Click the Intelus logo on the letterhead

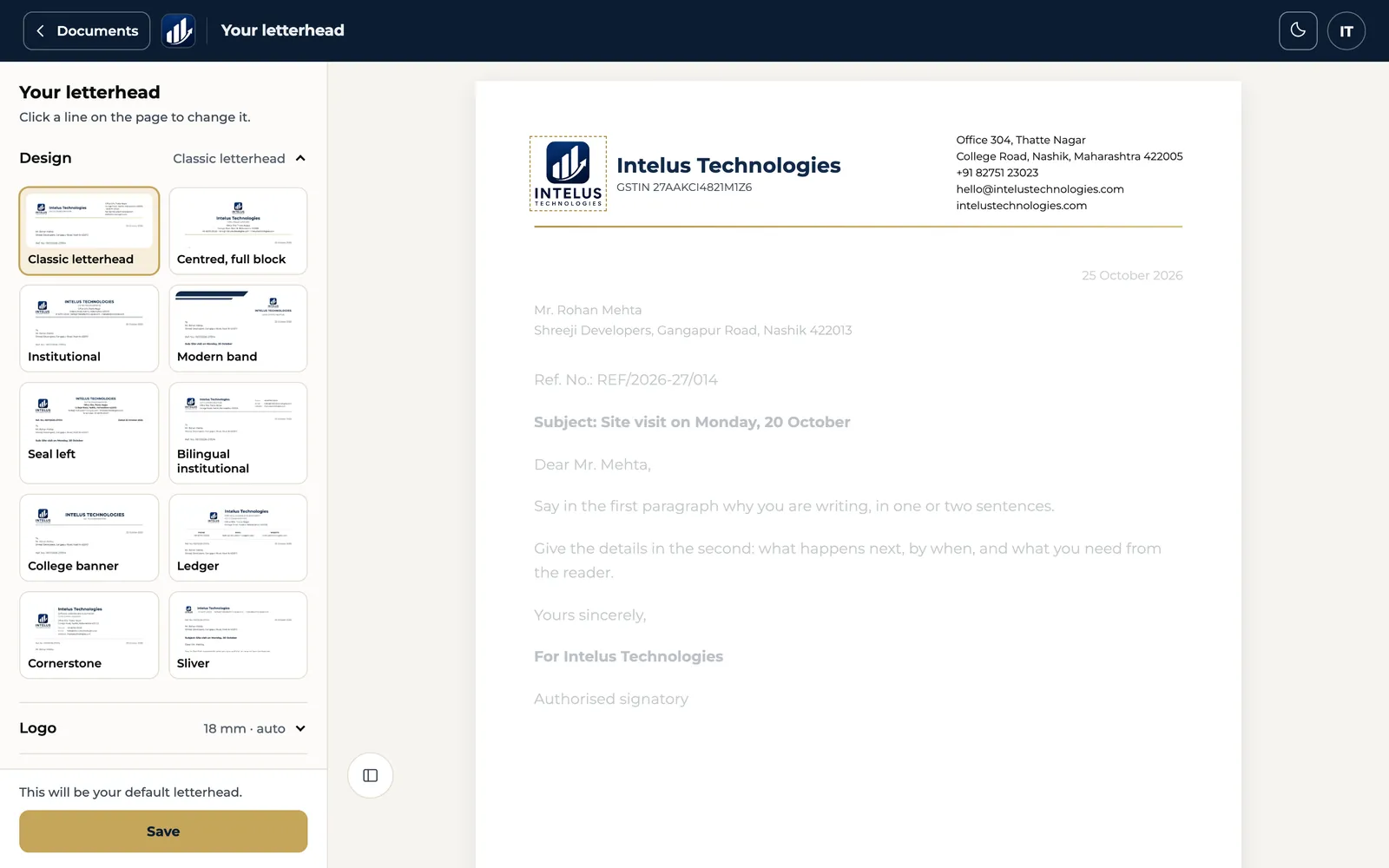tap(568, 174)
